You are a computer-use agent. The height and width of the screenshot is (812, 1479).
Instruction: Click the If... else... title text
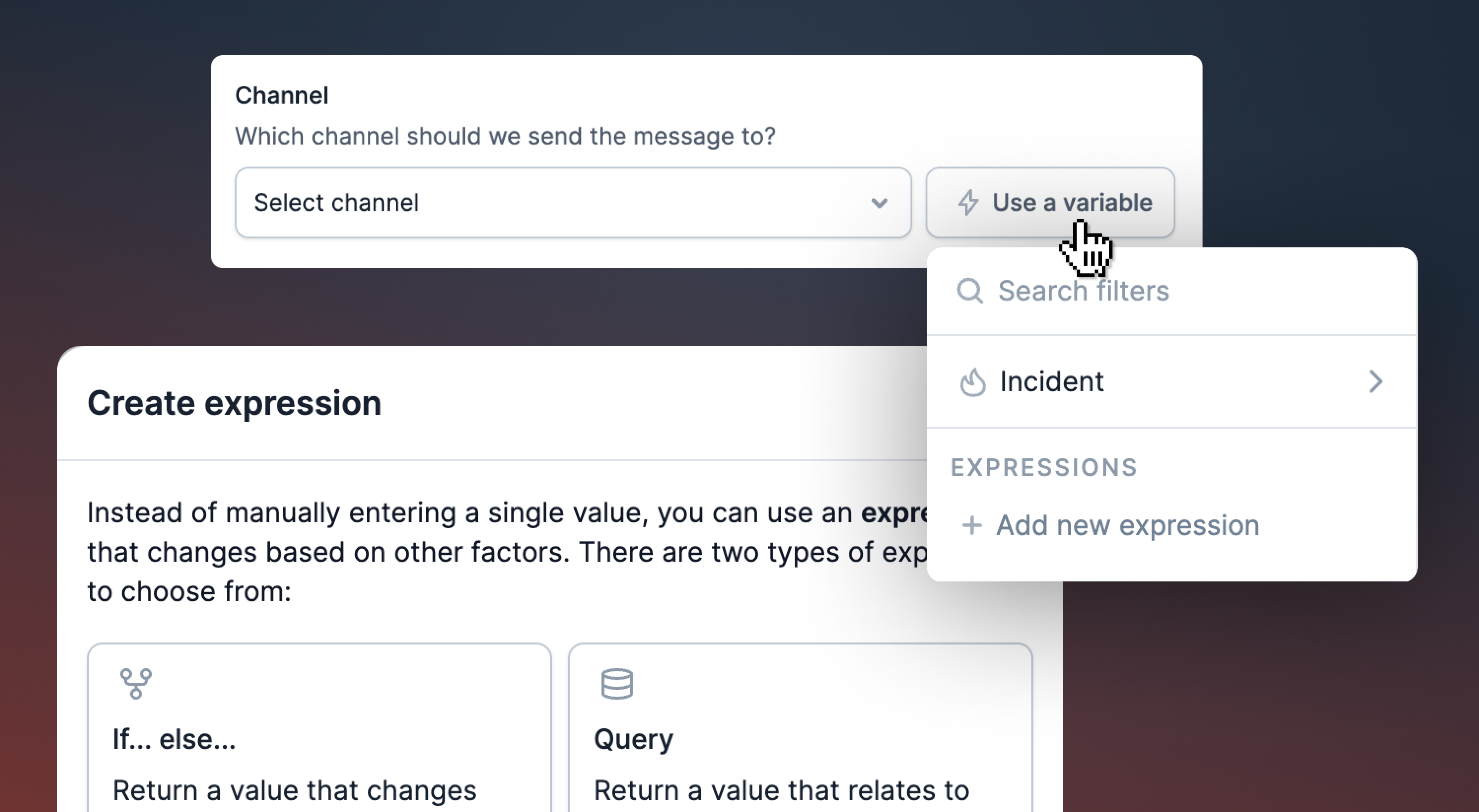174,739
